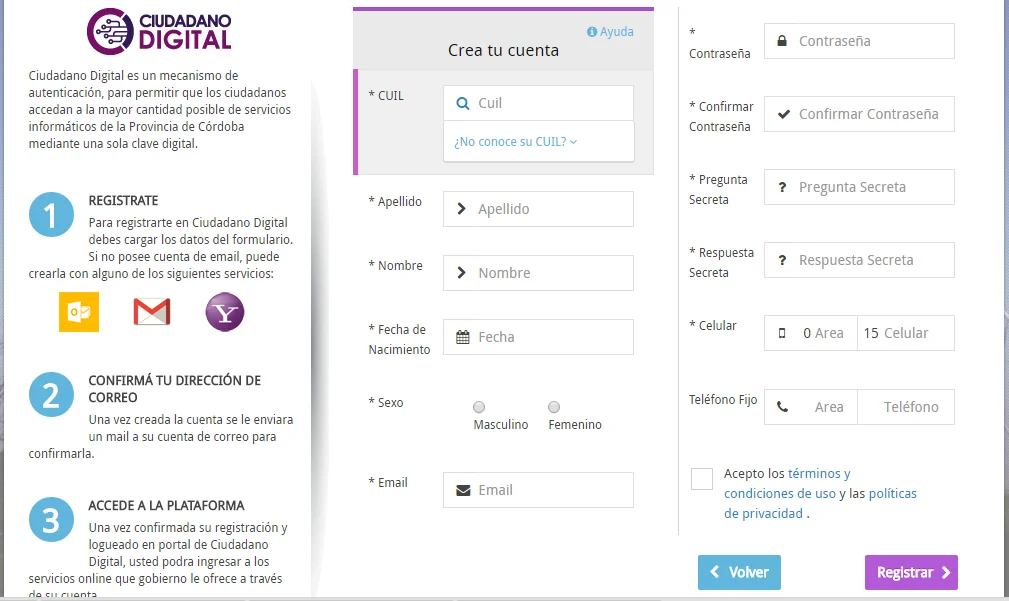Focus the Teléfono Fijo number field
This screenshot has height=601, width=1009.
906,407
